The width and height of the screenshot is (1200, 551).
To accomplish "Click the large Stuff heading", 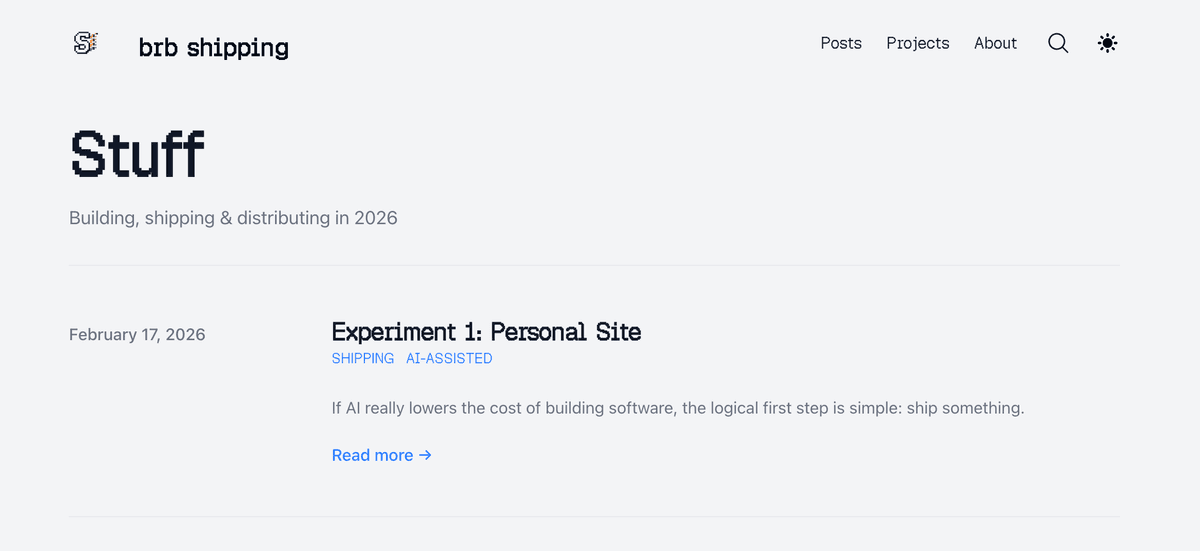I will pos(137,154).
